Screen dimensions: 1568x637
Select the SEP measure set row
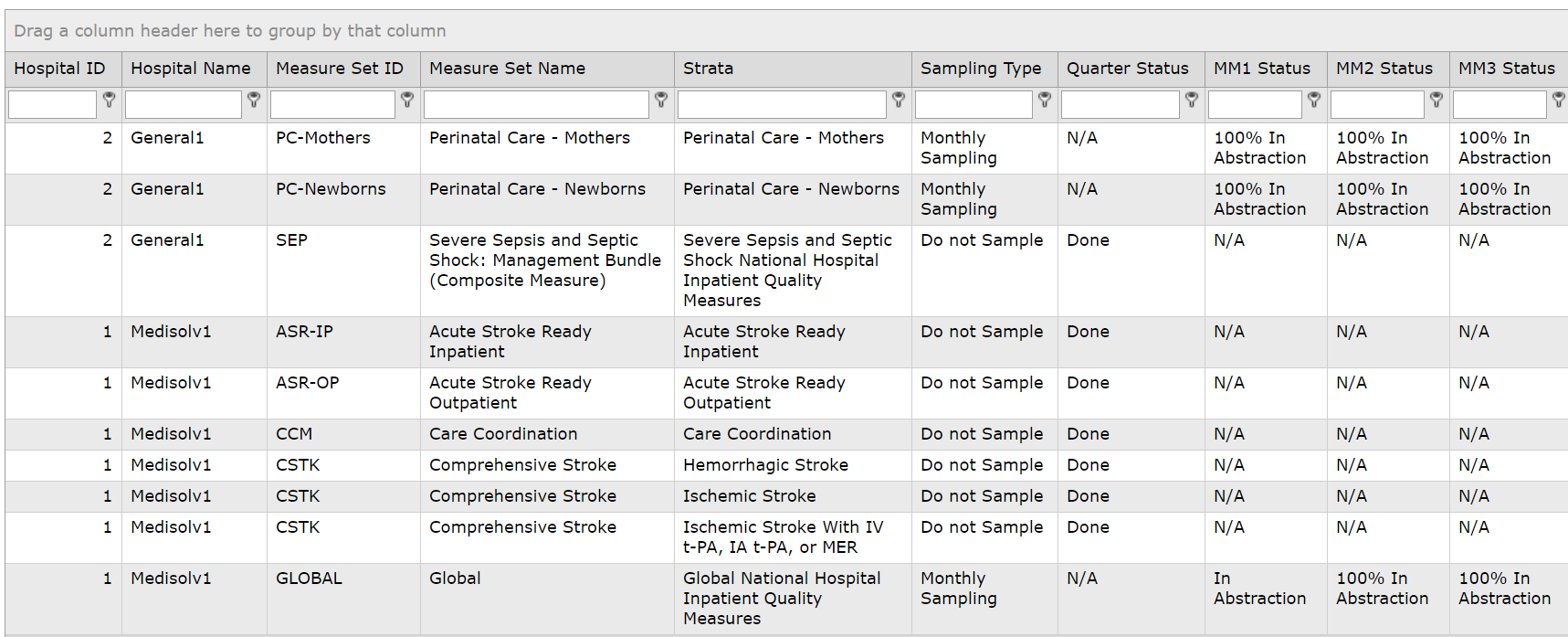pos(786,271)
